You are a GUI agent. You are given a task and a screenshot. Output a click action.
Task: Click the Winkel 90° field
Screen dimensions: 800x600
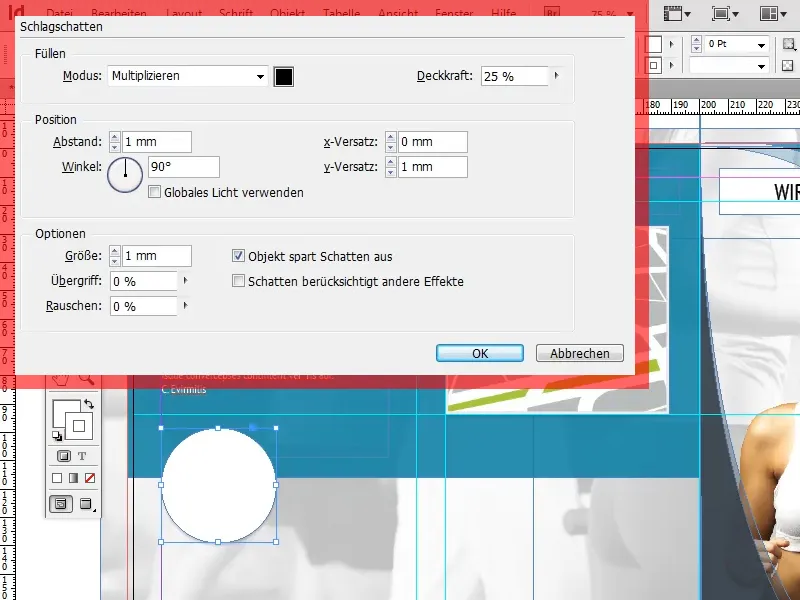[x=184, y=167]
